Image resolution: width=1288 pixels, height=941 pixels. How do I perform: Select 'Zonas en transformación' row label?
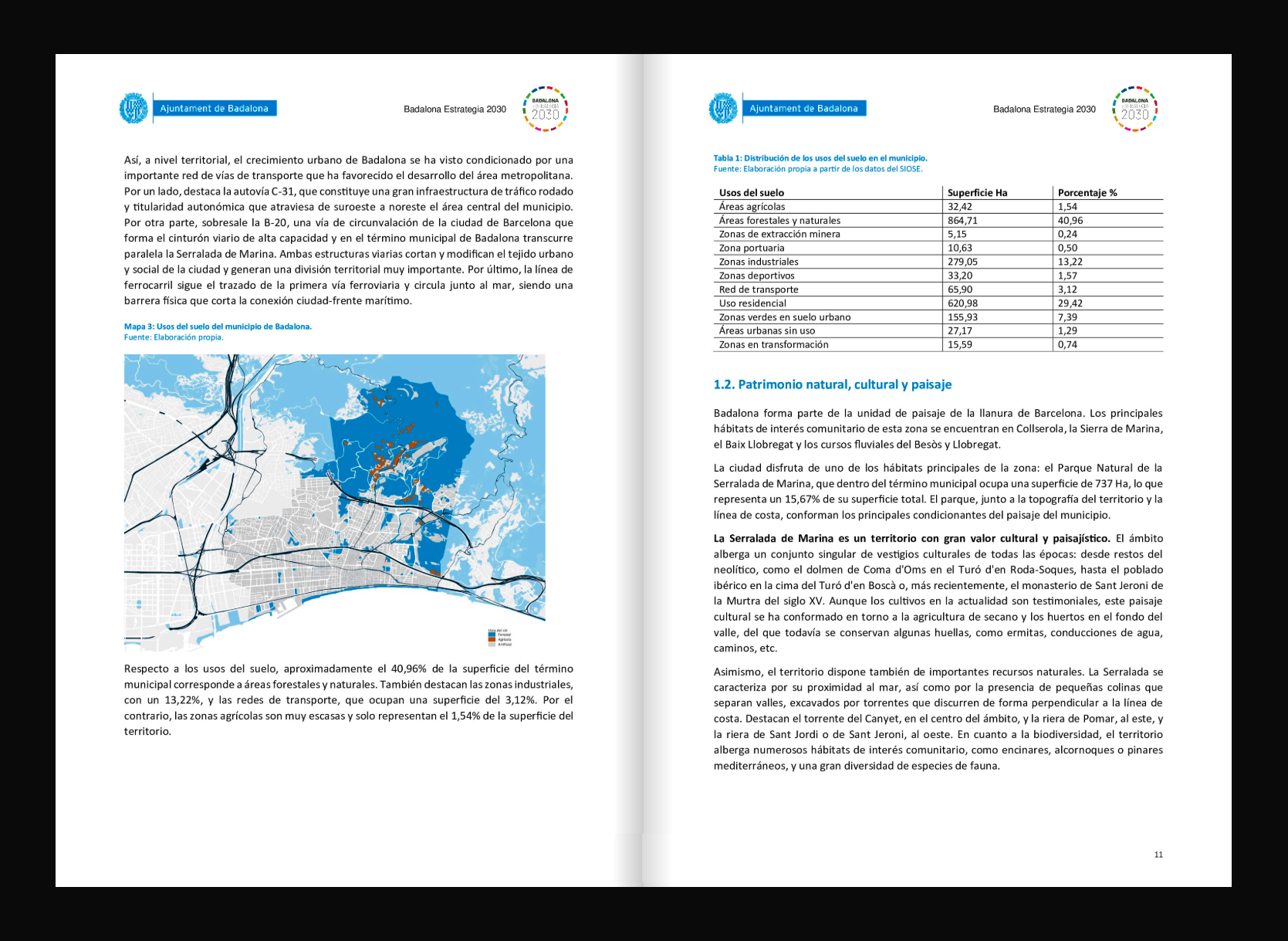774,345
